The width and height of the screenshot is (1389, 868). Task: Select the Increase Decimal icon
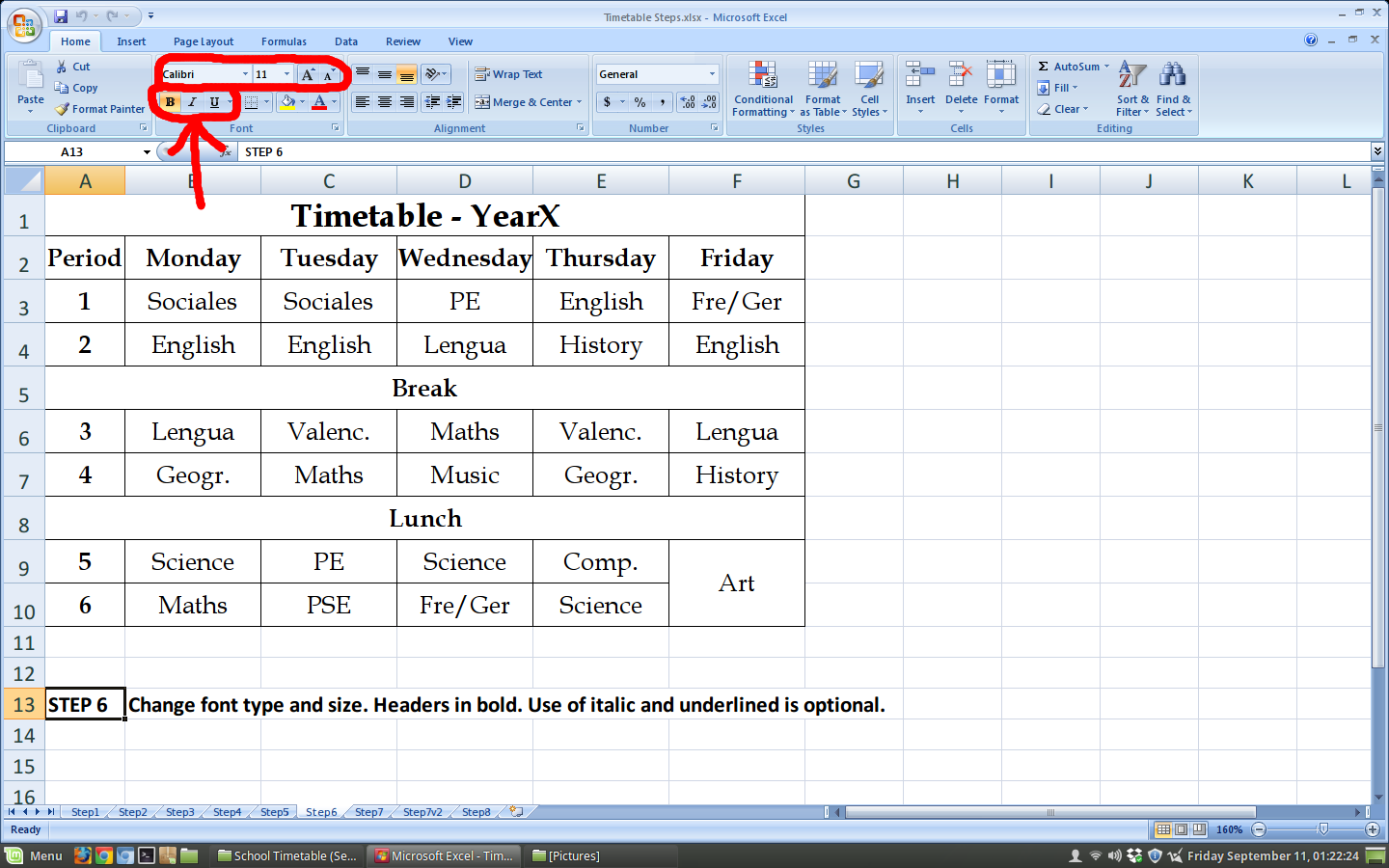(685, 101)
